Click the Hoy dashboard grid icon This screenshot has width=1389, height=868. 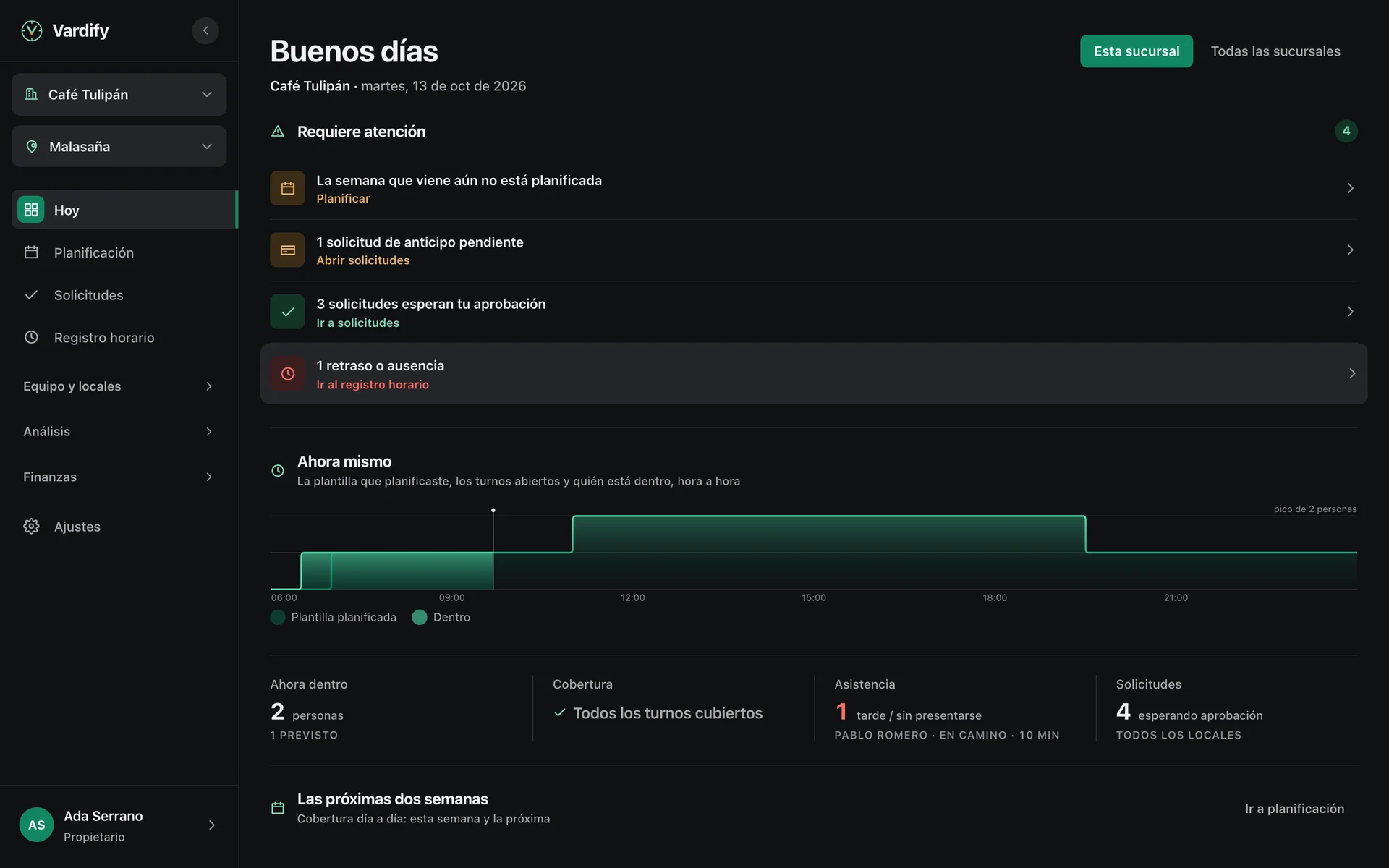coord(31,210)
